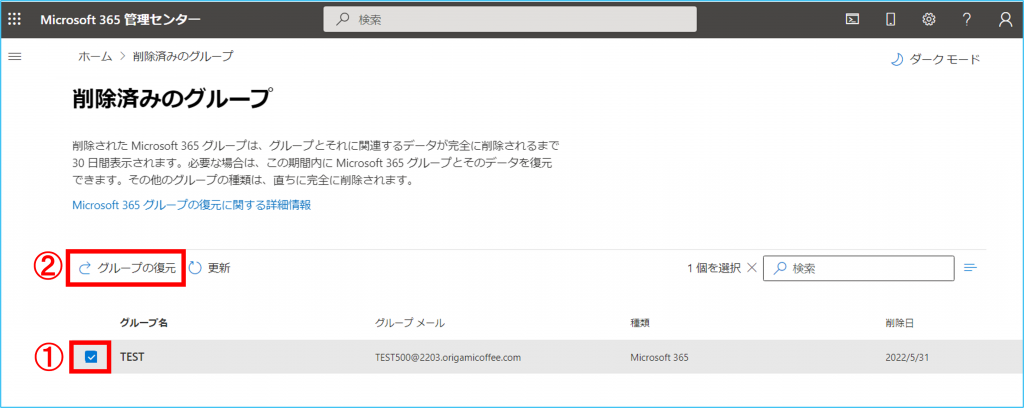1024x408 pixels.
Task: Open the account profile icon
Action: (x=1005, y=19)
